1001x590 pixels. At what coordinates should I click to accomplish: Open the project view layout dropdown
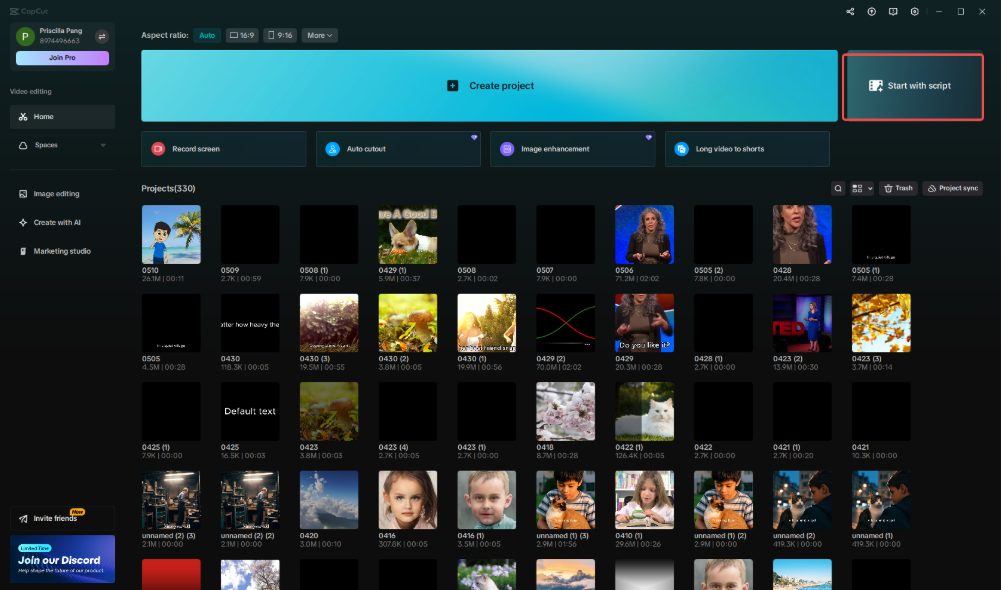pos(861,188)
